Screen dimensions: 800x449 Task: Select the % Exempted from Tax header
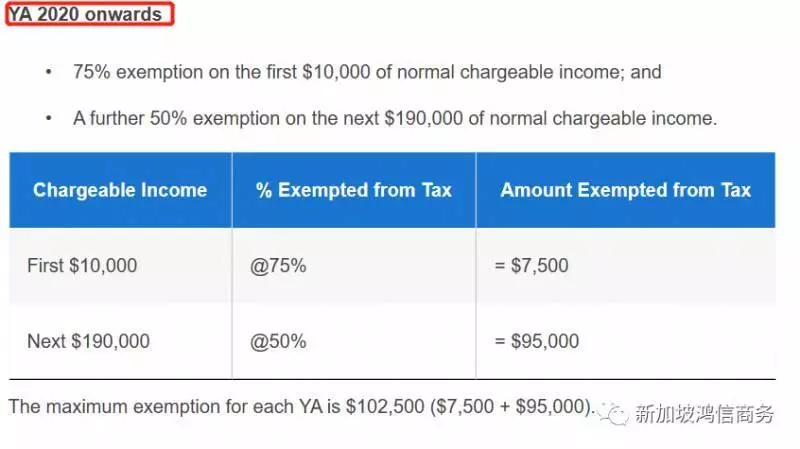tap(354, 190)
